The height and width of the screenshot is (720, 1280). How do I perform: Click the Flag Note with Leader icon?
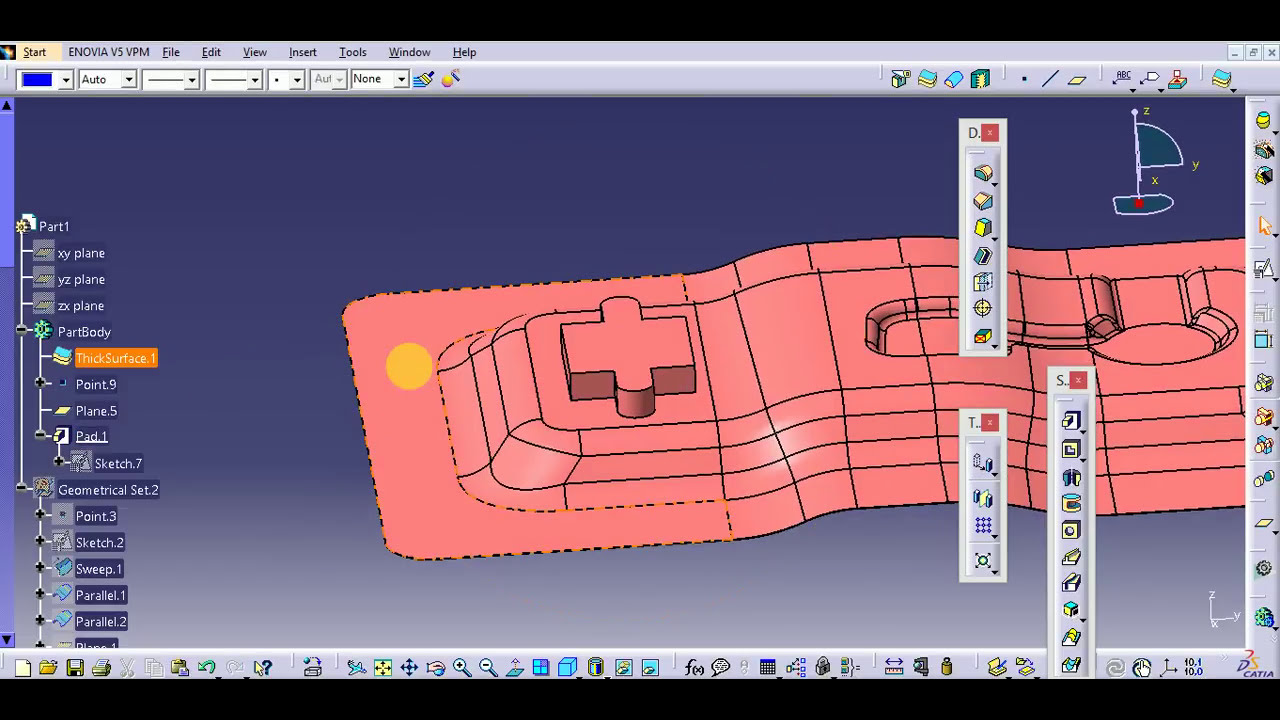[x=1150, y=78]
